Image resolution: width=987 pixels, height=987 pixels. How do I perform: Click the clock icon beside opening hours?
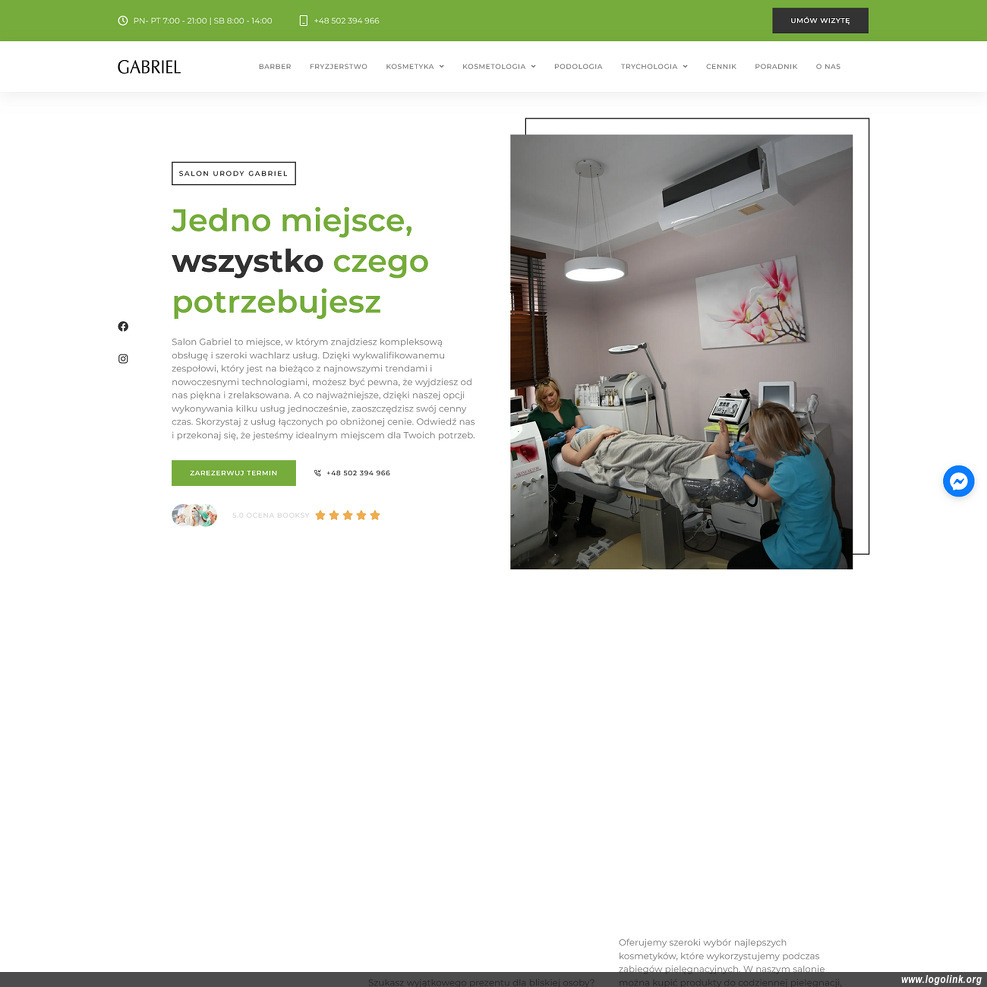coord(123,21)
